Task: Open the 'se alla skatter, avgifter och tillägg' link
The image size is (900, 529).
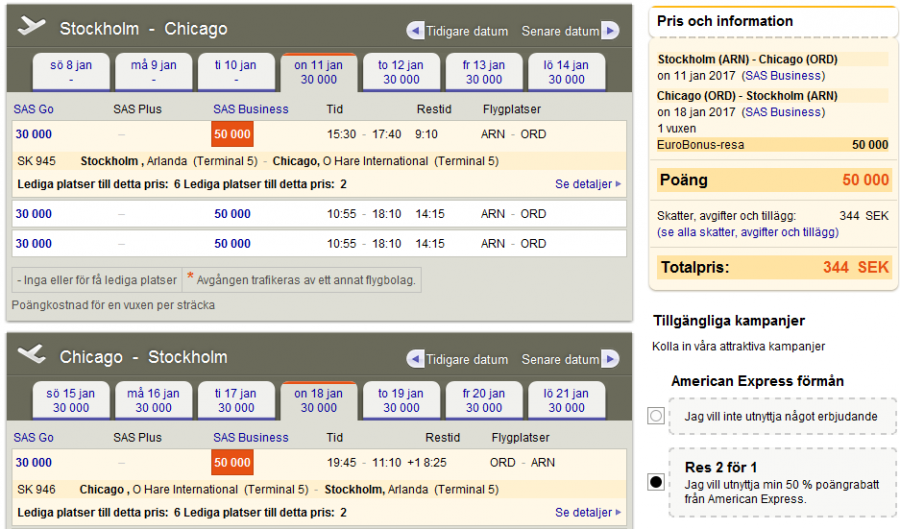Action: click(748, 232)
